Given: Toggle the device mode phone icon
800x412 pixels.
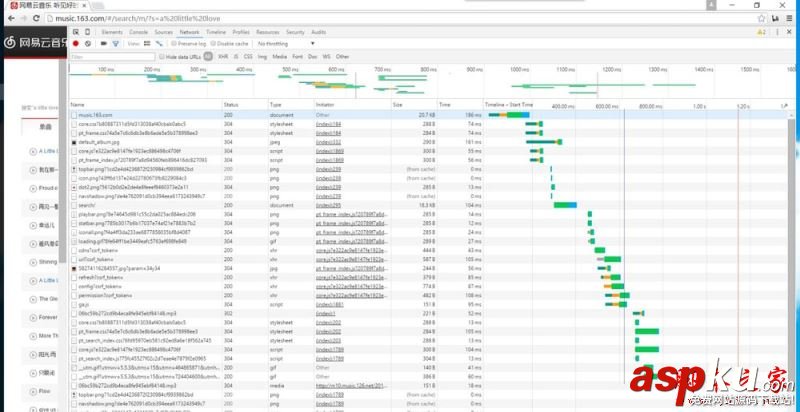Looking at the screenshot, I should point(87,32).
